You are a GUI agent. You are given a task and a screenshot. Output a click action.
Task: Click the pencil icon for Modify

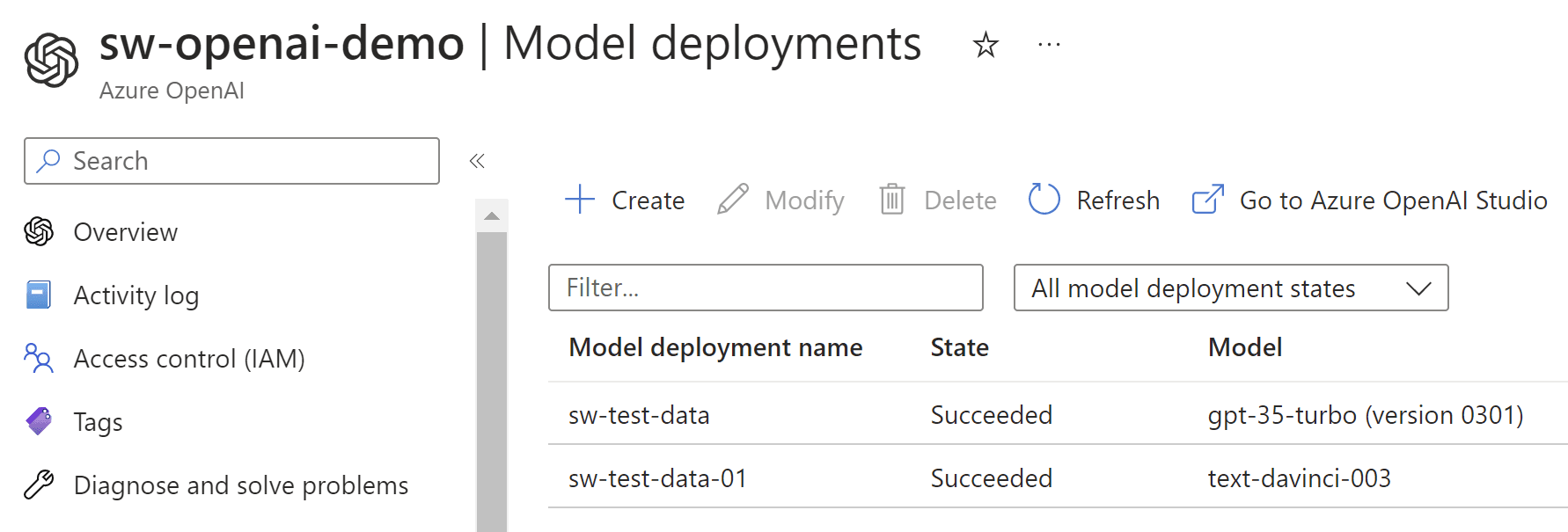[x=733, y=199]
